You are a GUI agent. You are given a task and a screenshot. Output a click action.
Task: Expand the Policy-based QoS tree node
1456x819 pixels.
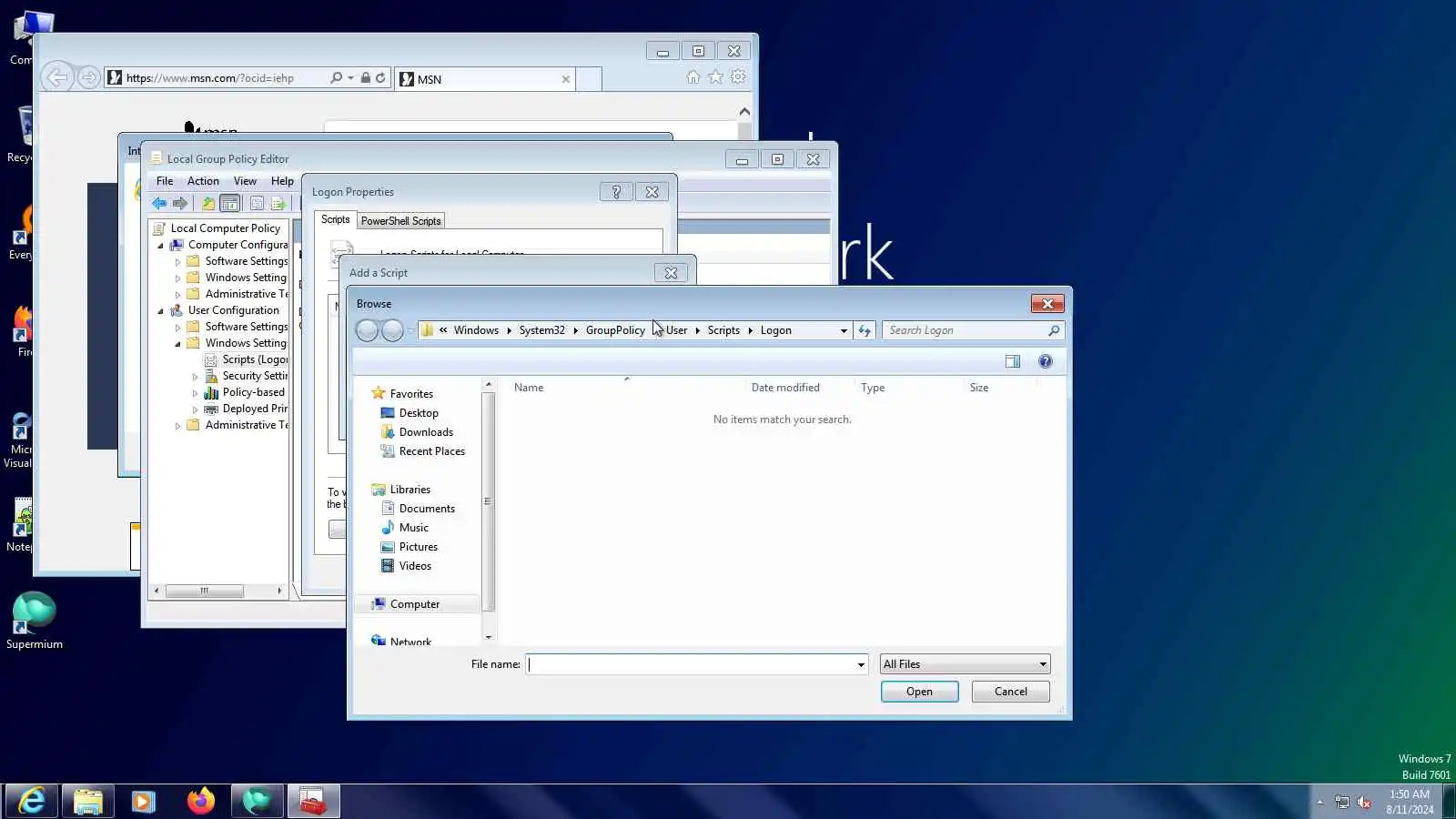pyautogui.click(x=195, y=392)
